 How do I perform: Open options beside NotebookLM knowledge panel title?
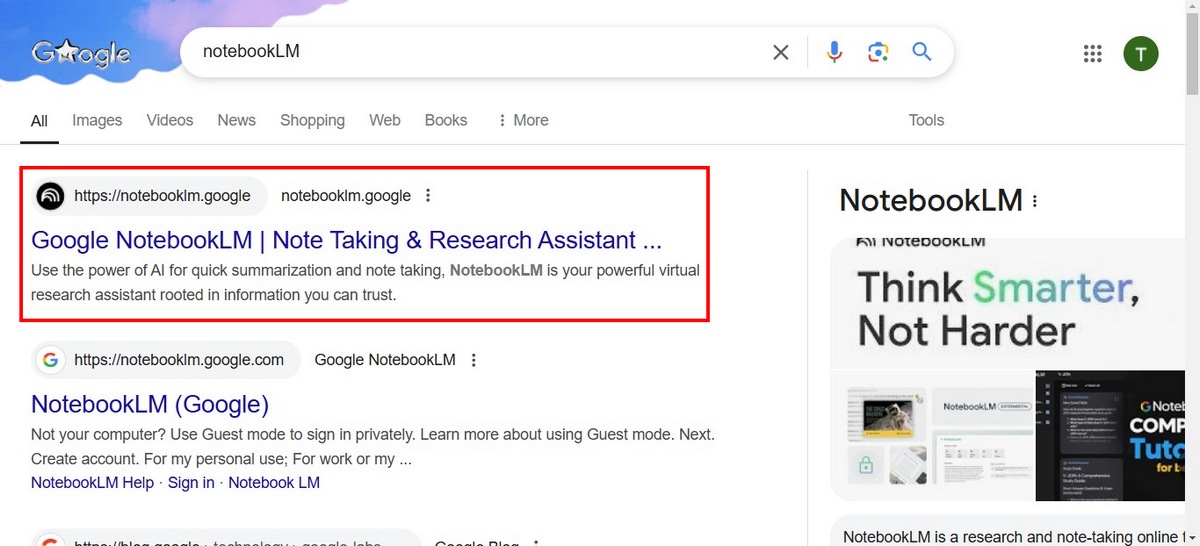pyautogui.click(x=1035, y=201)
